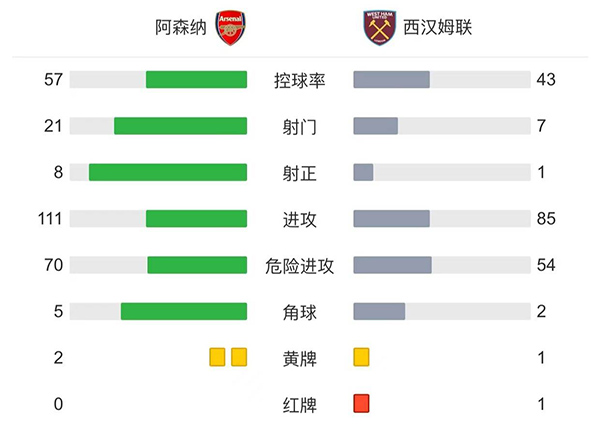Click Arsenal's green shots (射门) bar
The image size is (600, 427).
click(180, 126)
